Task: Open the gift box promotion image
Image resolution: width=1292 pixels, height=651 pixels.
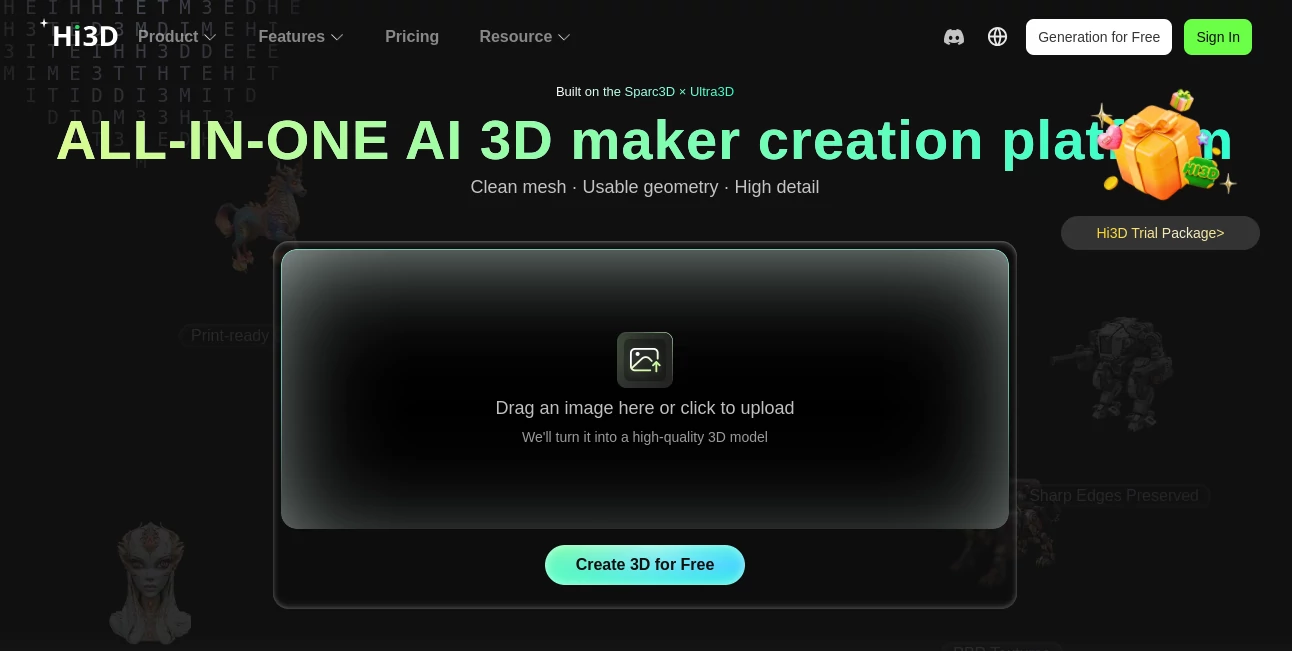Action: click(1164, 145)
